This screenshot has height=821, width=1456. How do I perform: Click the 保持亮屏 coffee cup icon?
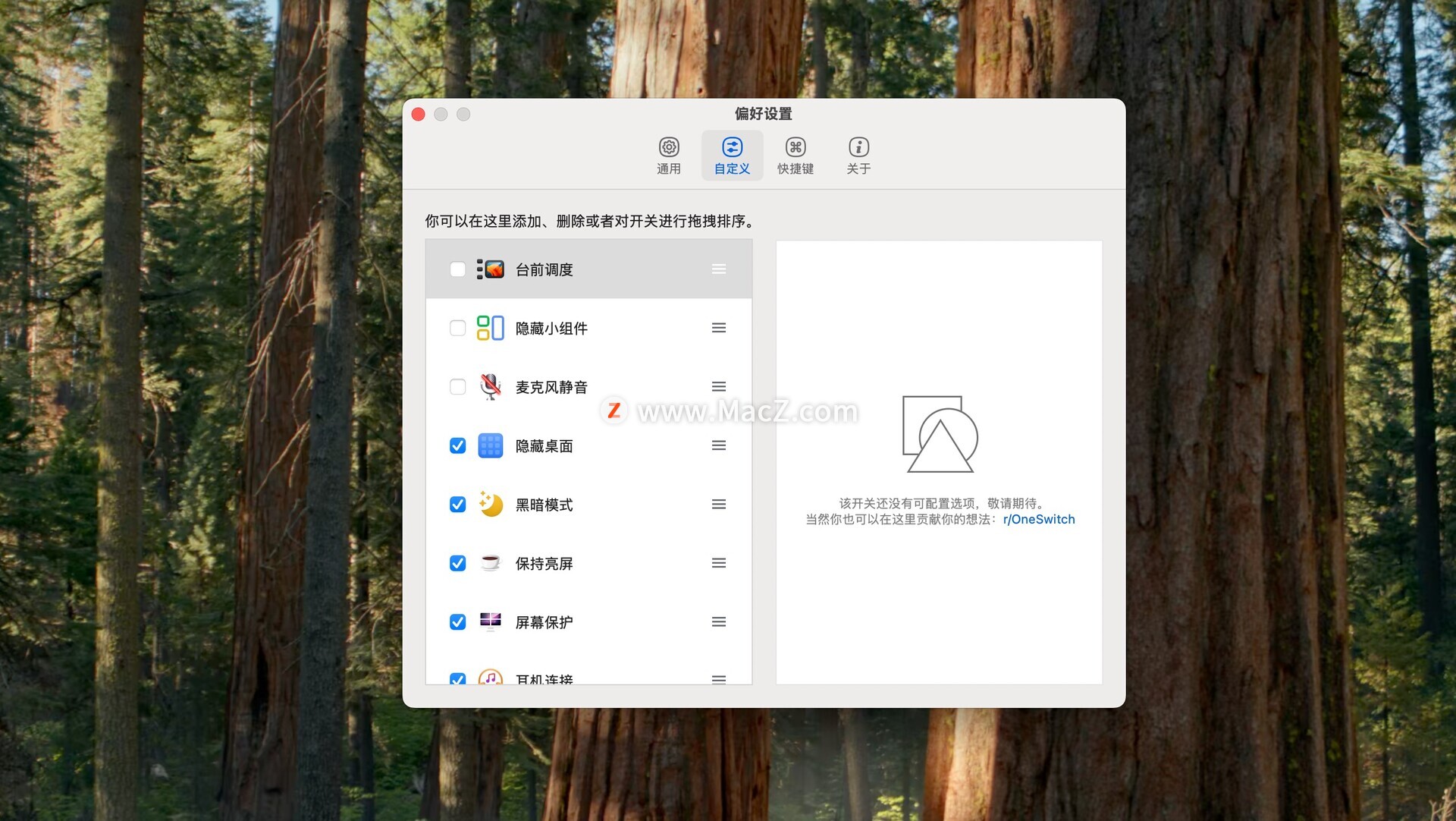coord(491,562)
